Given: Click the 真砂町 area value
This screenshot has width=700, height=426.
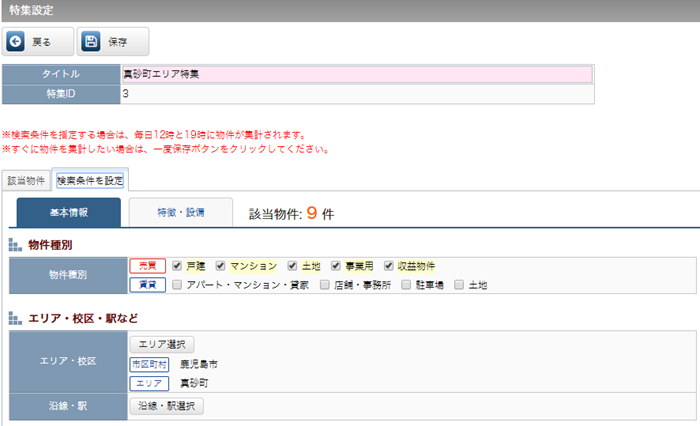Looking at the screenshot, I should pos(194,383).
